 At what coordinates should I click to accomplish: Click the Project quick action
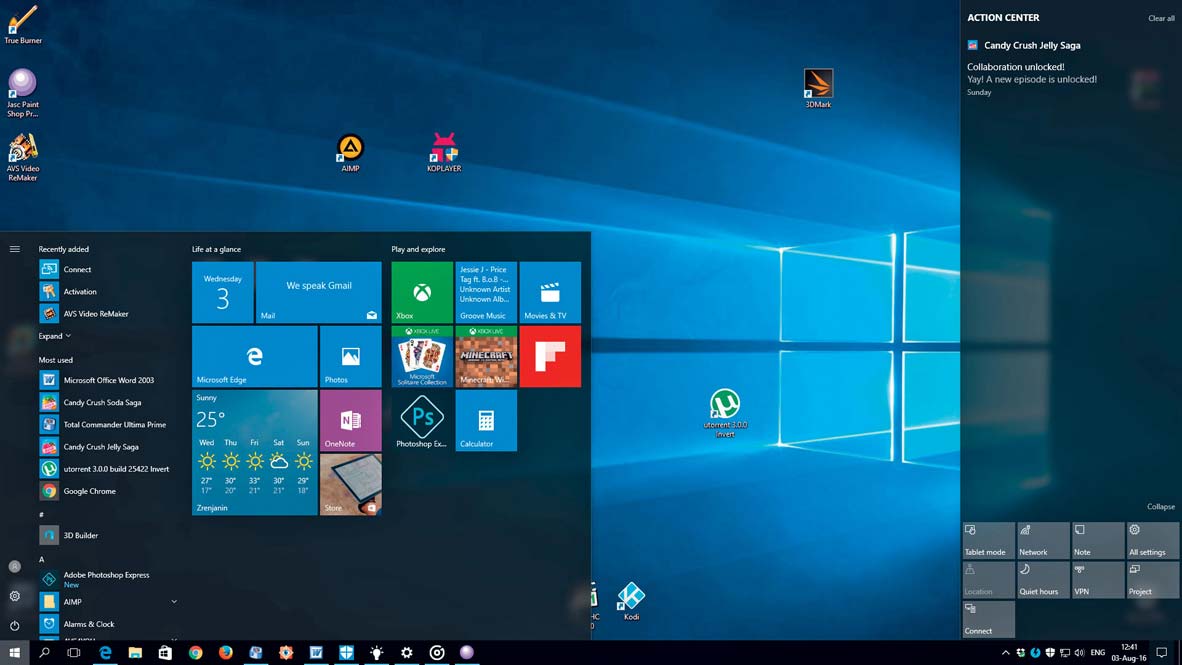(x=1153, y=580)
